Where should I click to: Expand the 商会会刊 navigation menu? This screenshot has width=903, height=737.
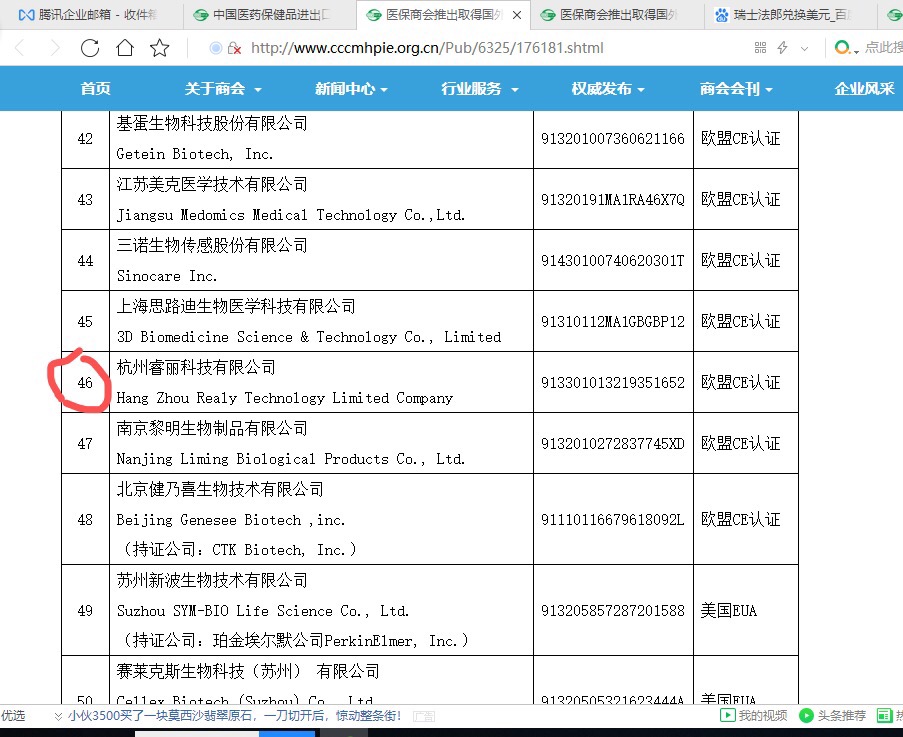(736, 88)
